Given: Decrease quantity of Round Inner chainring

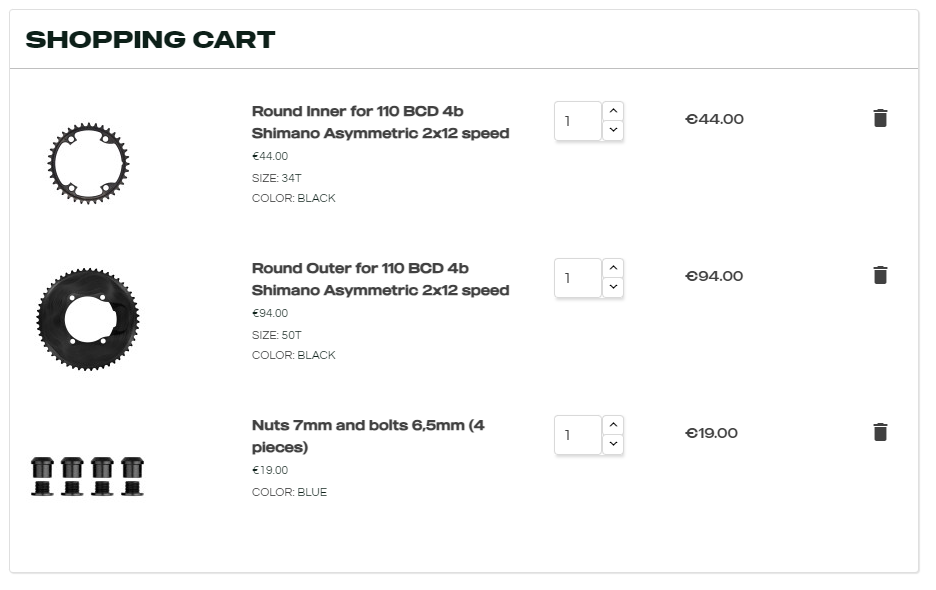Looking at the screenshot, I should click(x=613, y=130).
